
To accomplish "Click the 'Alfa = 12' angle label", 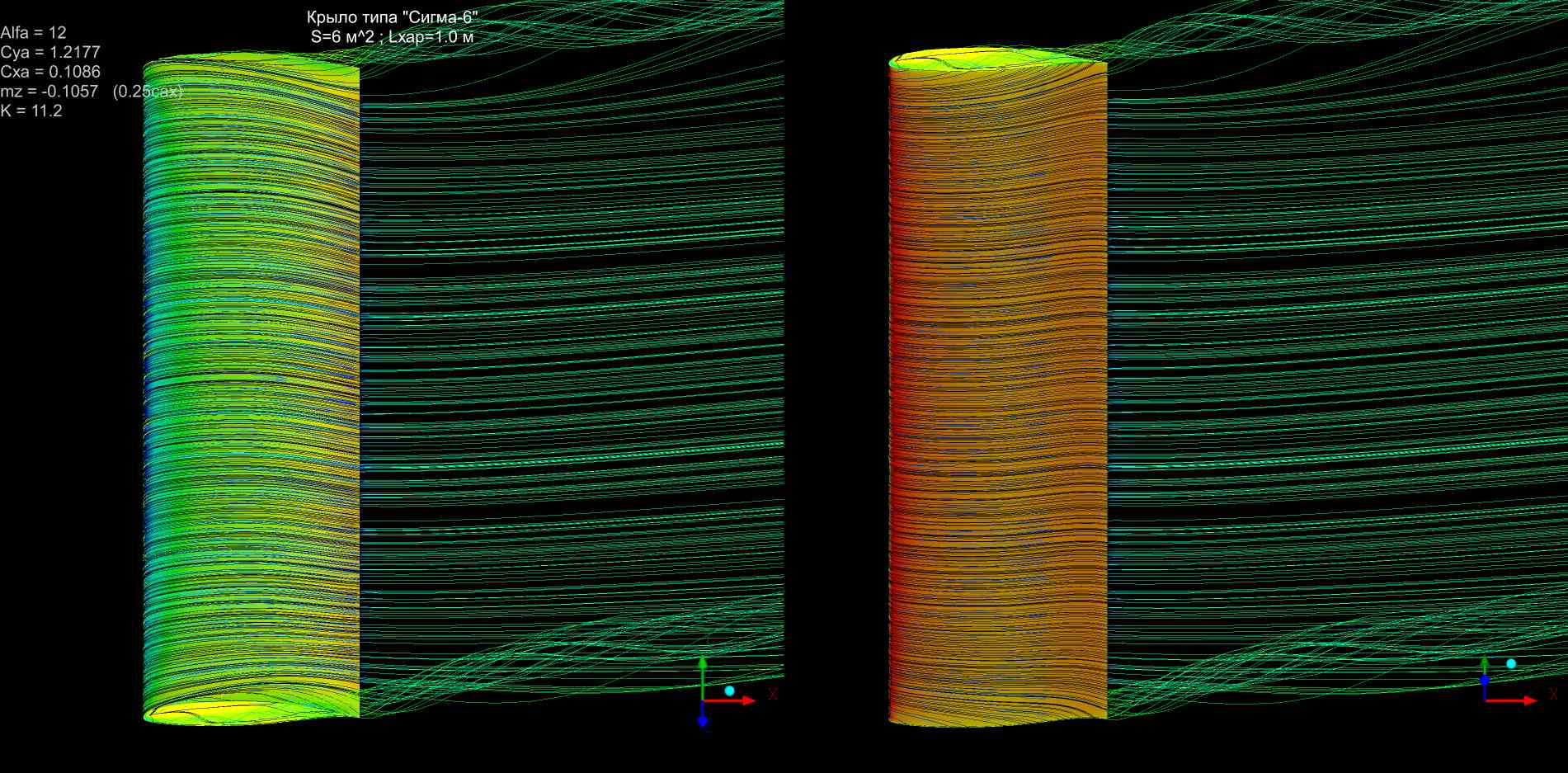I will pos(33,33).
